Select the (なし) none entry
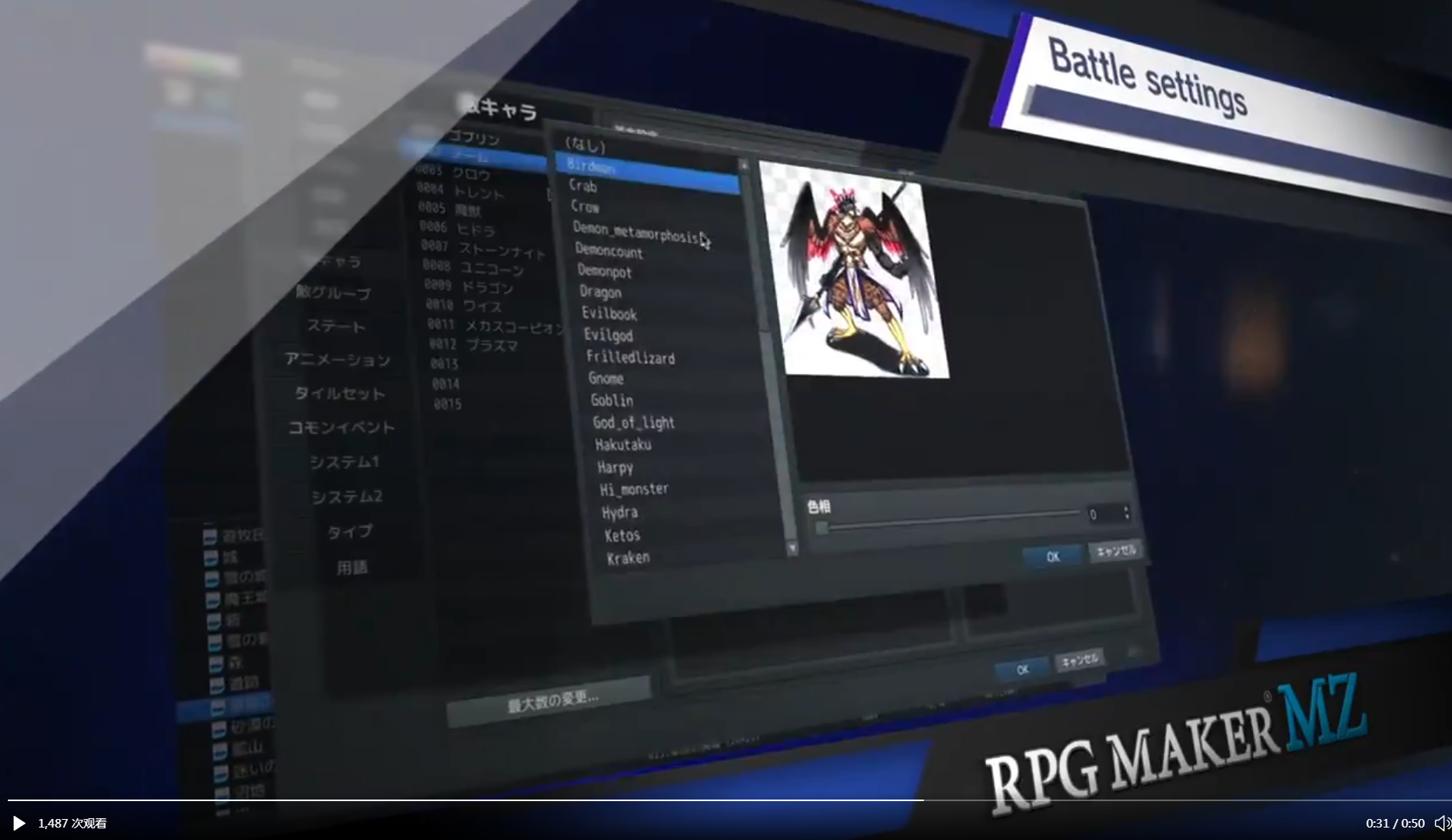This screenshot has height=840, width=1452. (585, 145)
